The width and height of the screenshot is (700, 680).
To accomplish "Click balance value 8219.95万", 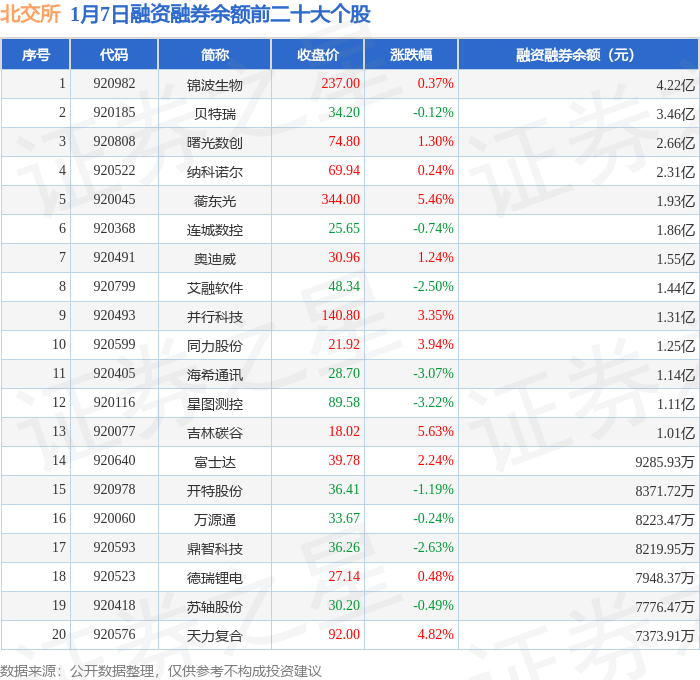I will [665, 549].
